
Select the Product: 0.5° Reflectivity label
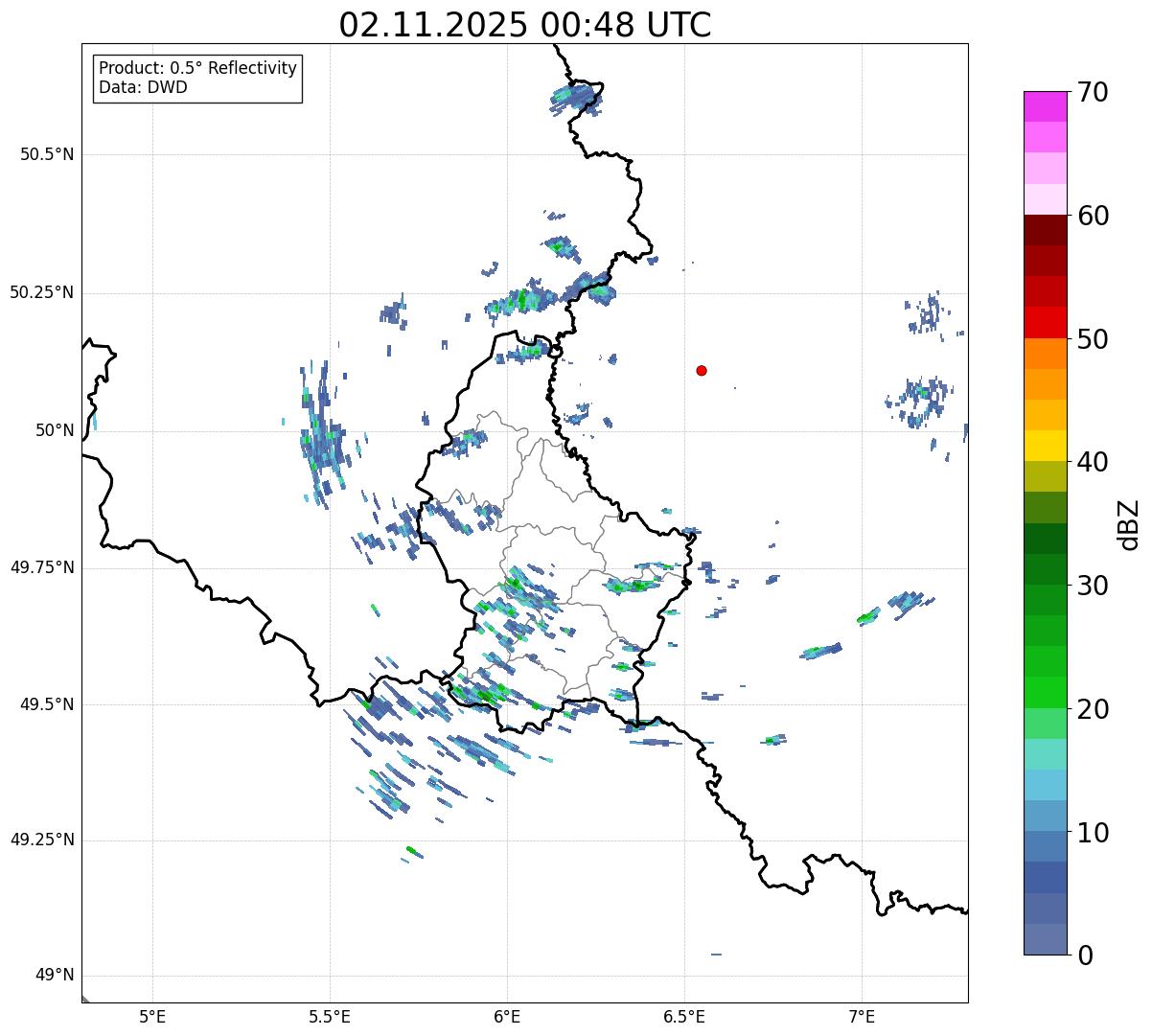click(x=197, y=68)
